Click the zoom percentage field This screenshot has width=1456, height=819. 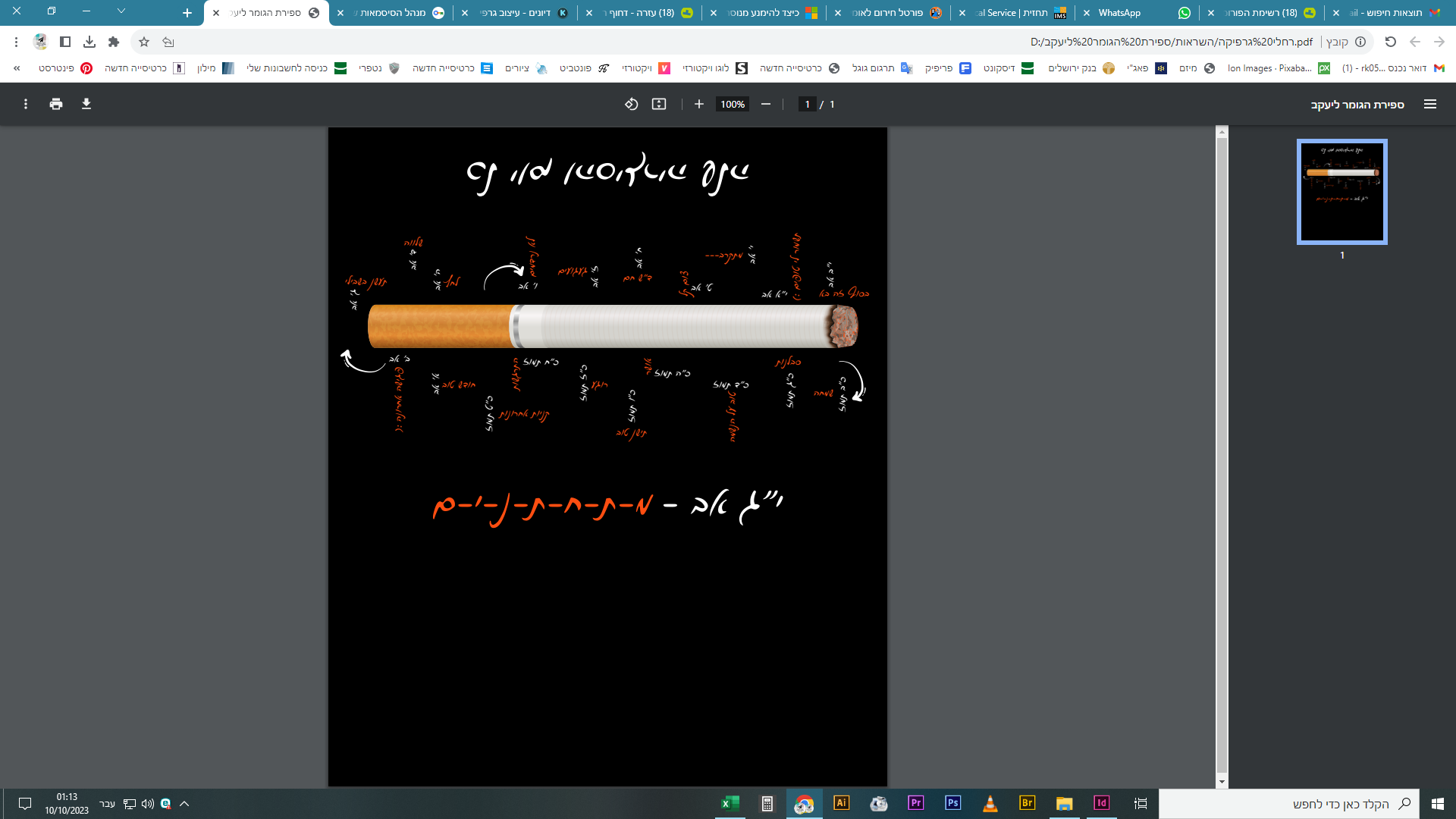coord(732,104)
